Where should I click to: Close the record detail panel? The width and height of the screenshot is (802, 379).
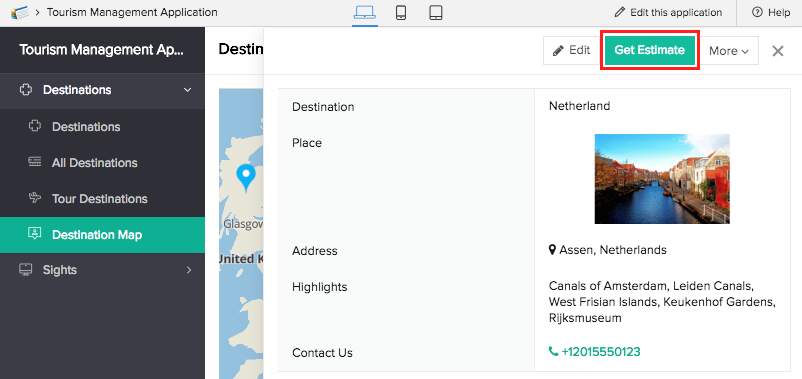pyautogui.click(x=777, y=51)
